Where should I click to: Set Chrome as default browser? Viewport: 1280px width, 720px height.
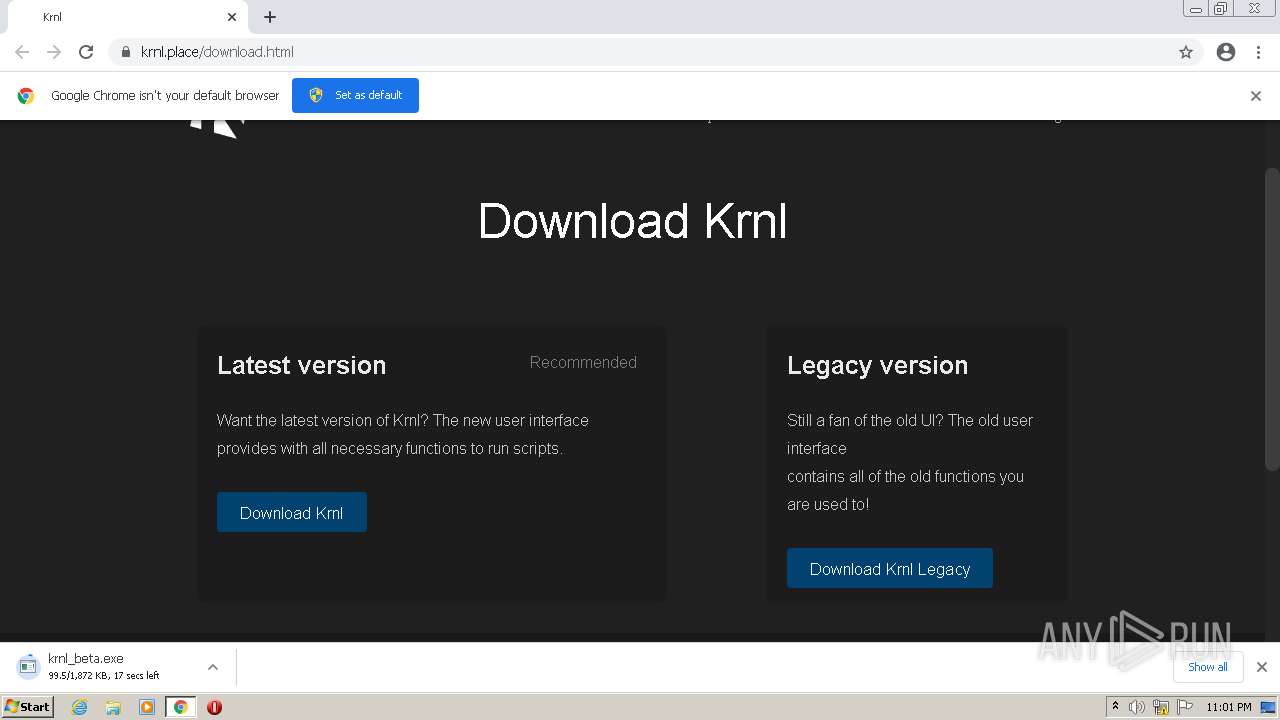click(355, 95)
